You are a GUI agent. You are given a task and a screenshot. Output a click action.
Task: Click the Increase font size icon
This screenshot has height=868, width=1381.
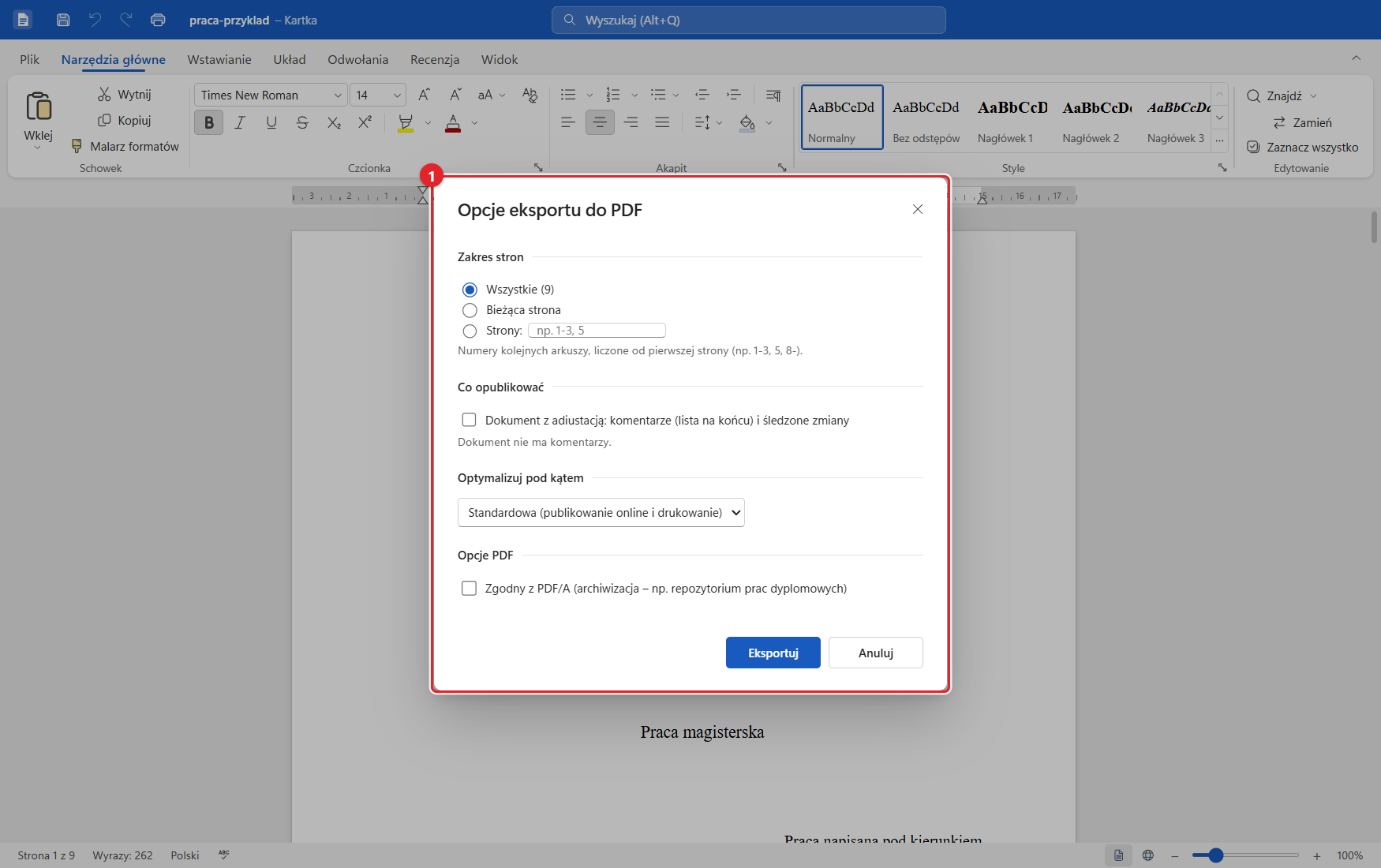(424, 95)
